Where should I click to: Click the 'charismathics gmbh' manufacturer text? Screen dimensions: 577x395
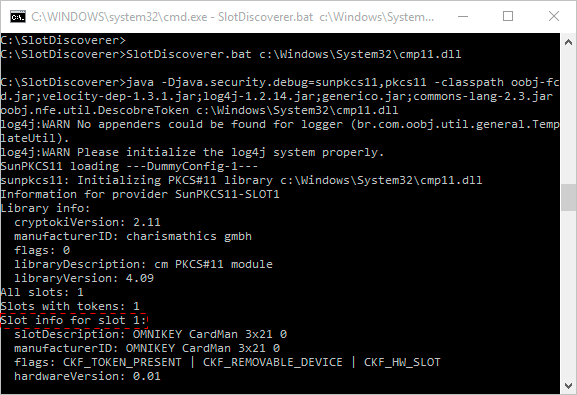tap(189, 236)
